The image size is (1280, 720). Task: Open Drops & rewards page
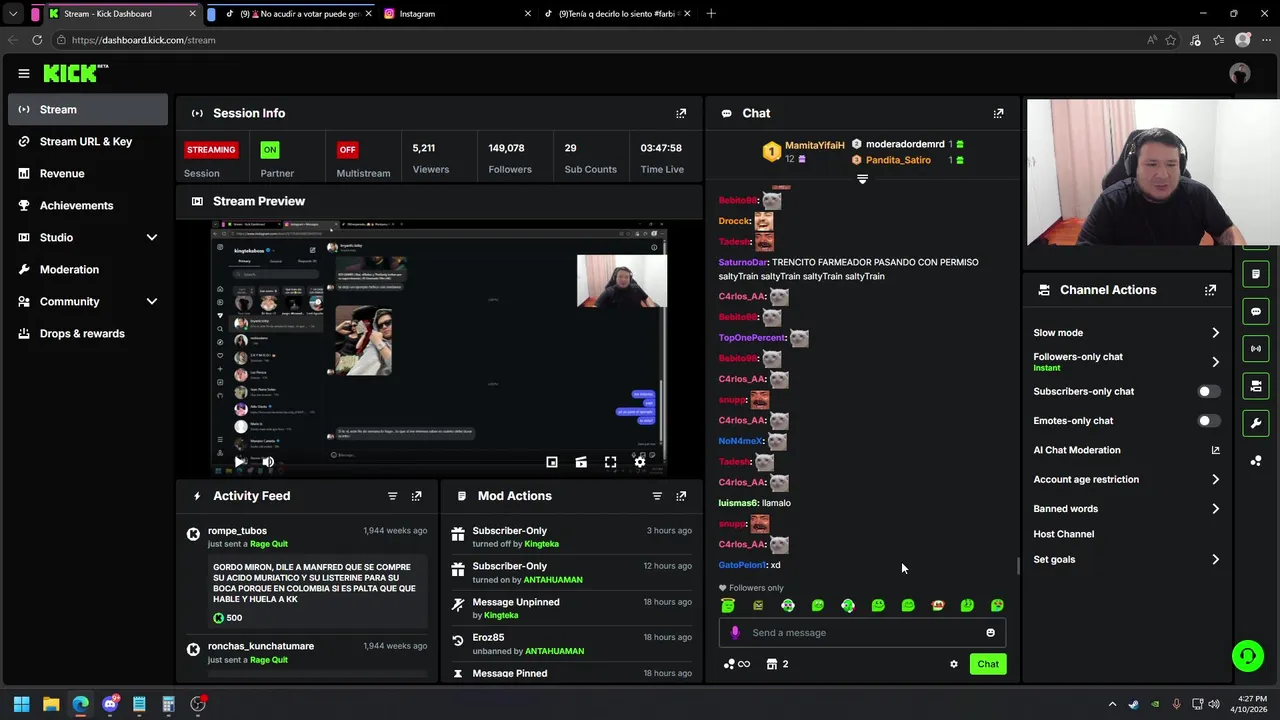pos(88,333)
